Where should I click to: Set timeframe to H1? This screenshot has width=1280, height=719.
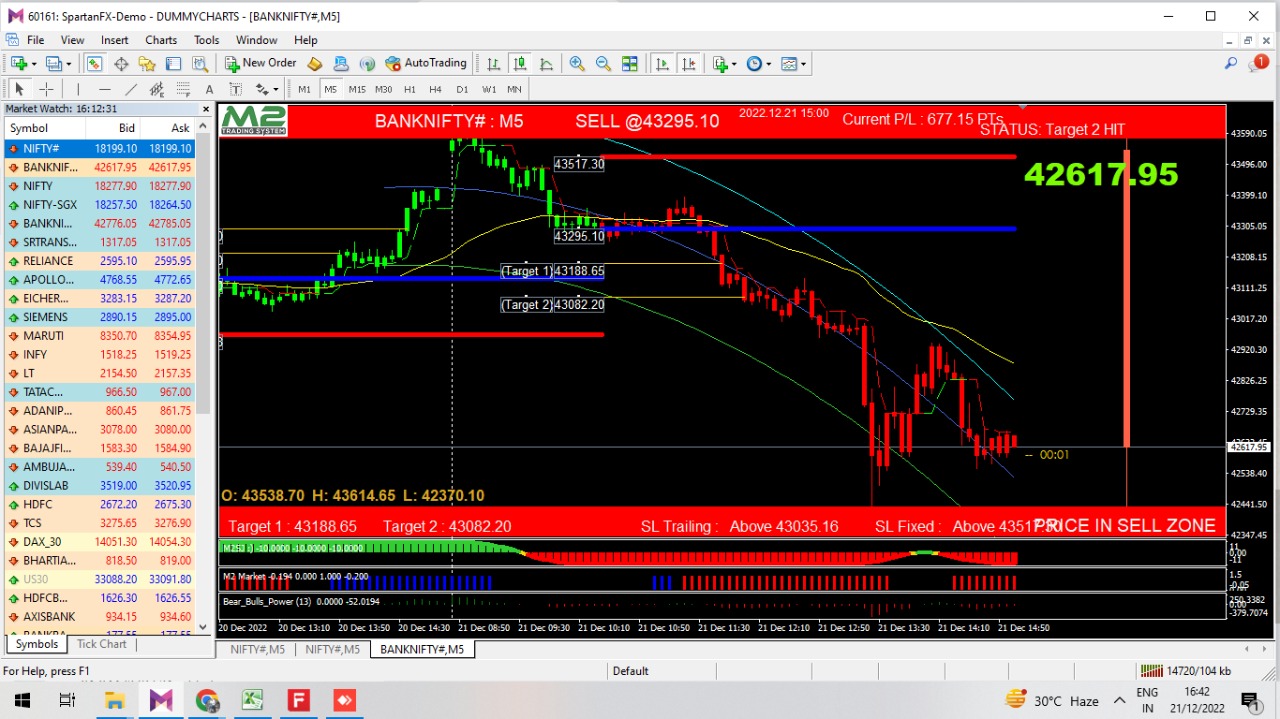click(409, 89)
